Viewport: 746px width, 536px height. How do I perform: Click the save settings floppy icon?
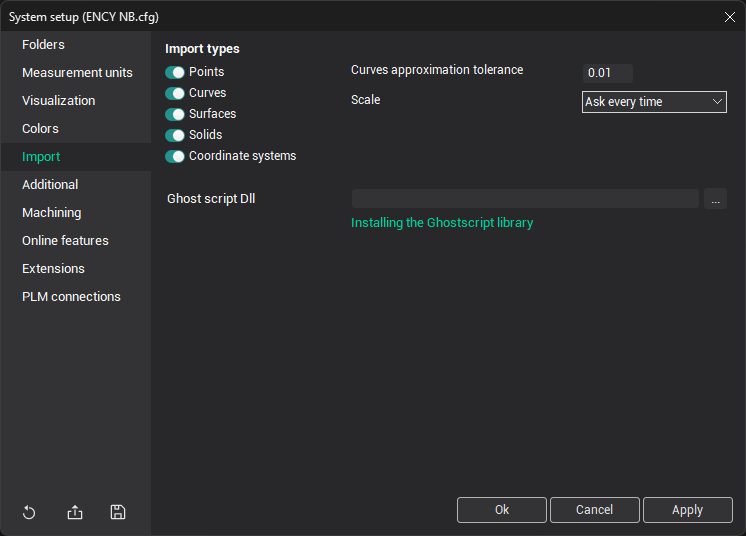118,512
